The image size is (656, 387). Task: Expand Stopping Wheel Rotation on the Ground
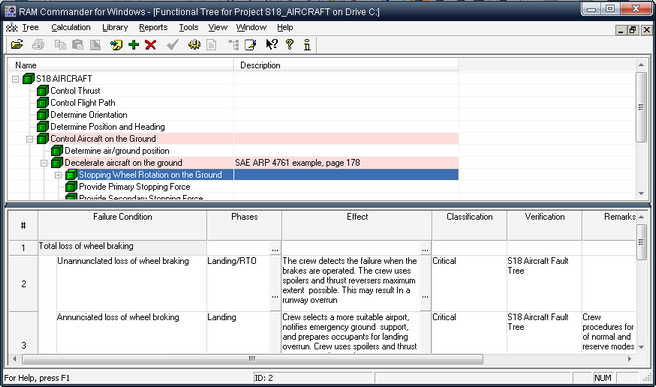coord(58,175)
